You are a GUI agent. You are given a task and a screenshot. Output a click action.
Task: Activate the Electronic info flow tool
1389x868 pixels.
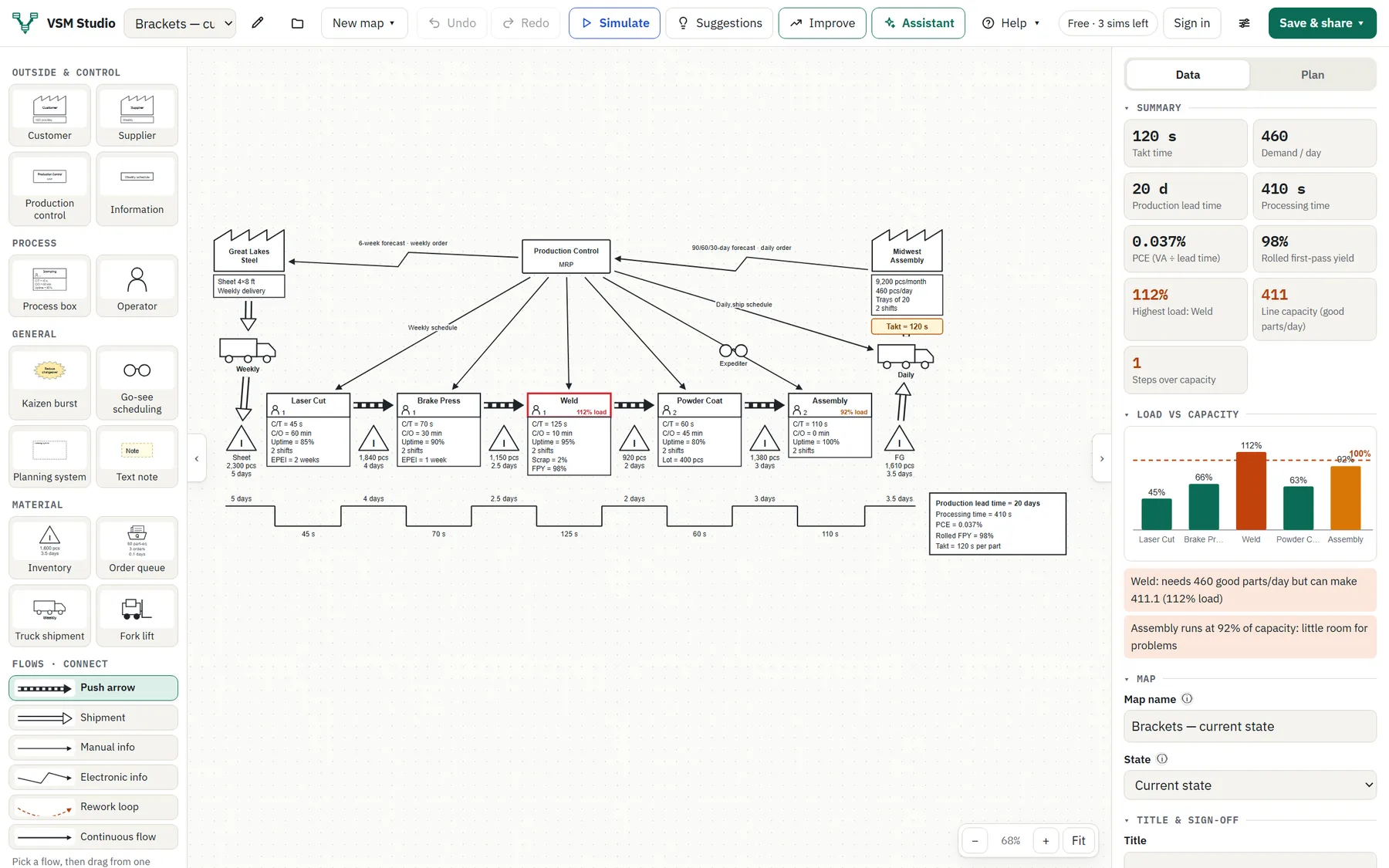(x=93, y=777)
